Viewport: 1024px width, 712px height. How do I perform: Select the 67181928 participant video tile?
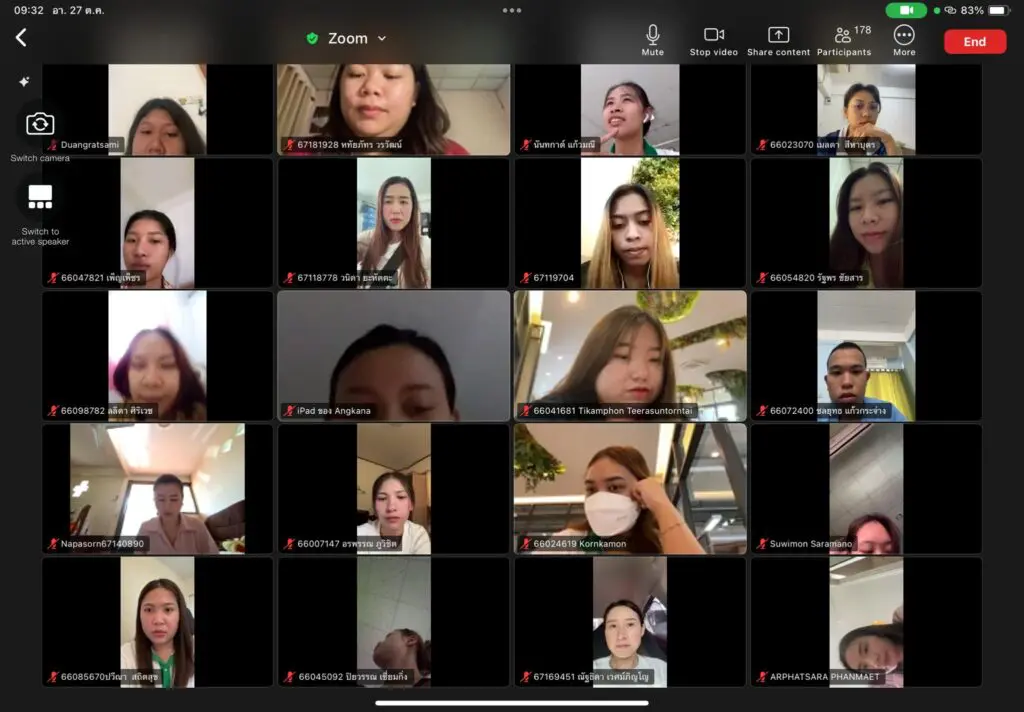394,109
